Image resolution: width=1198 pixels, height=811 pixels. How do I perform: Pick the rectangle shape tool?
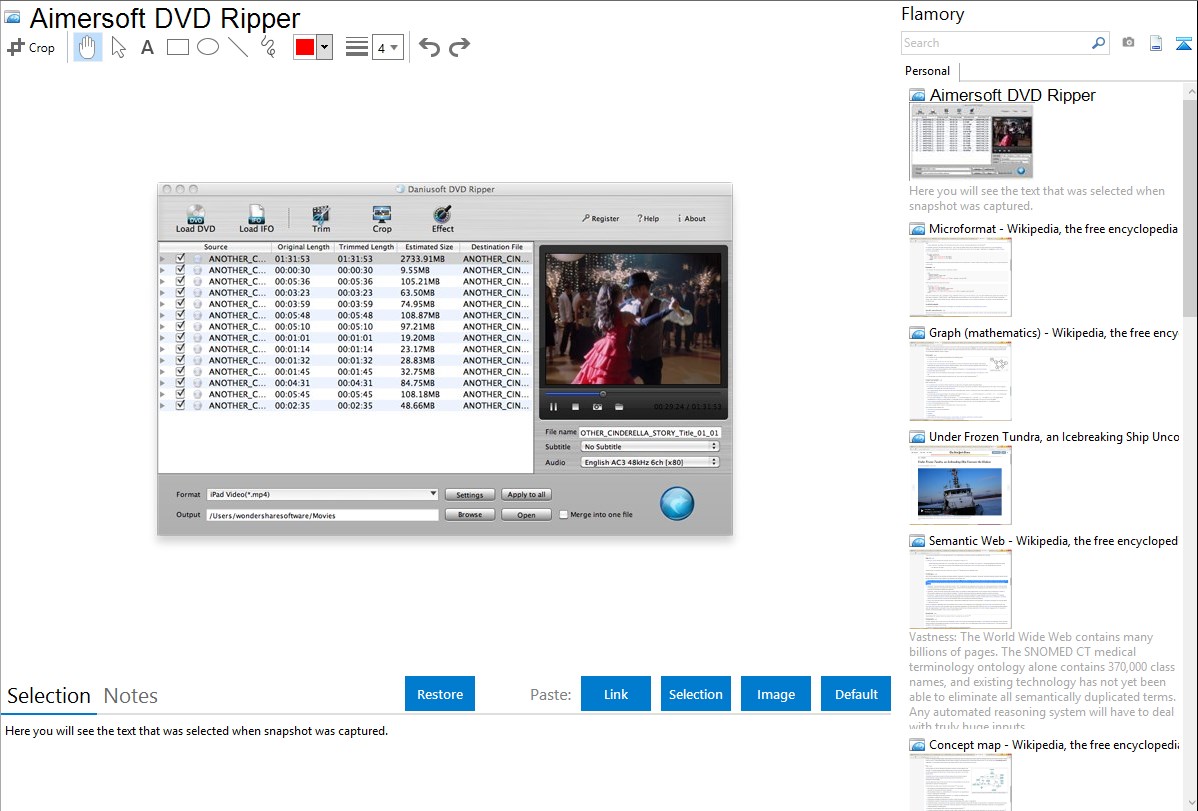[178, 47]
